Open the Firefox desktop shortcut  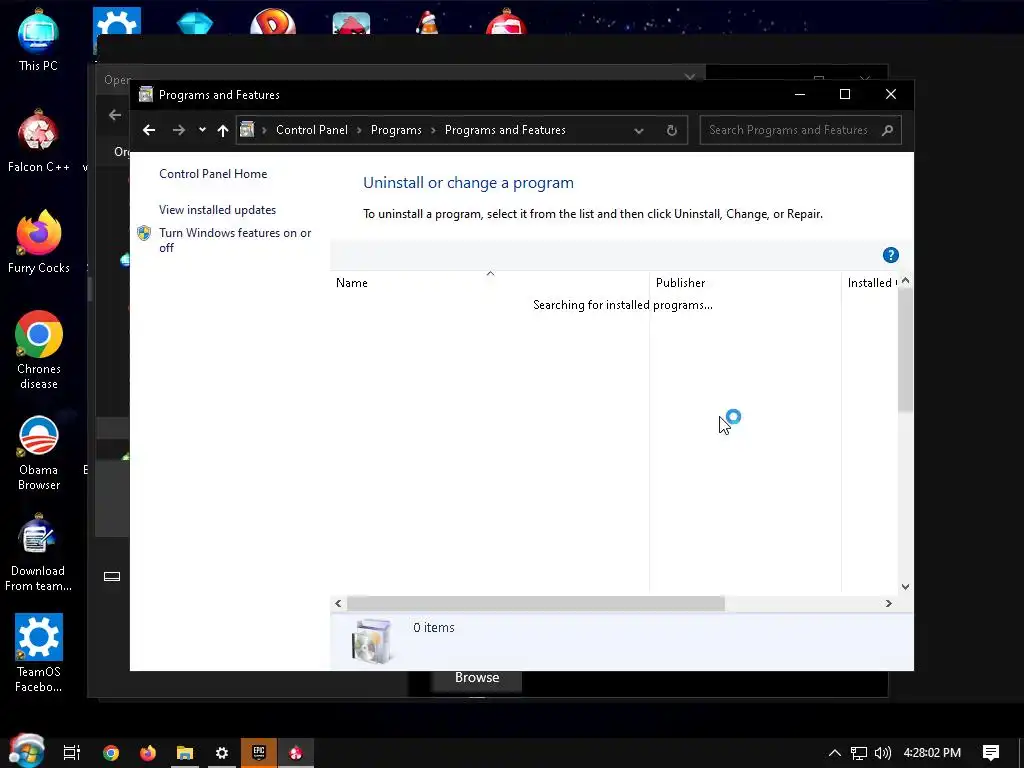point(39,242)
